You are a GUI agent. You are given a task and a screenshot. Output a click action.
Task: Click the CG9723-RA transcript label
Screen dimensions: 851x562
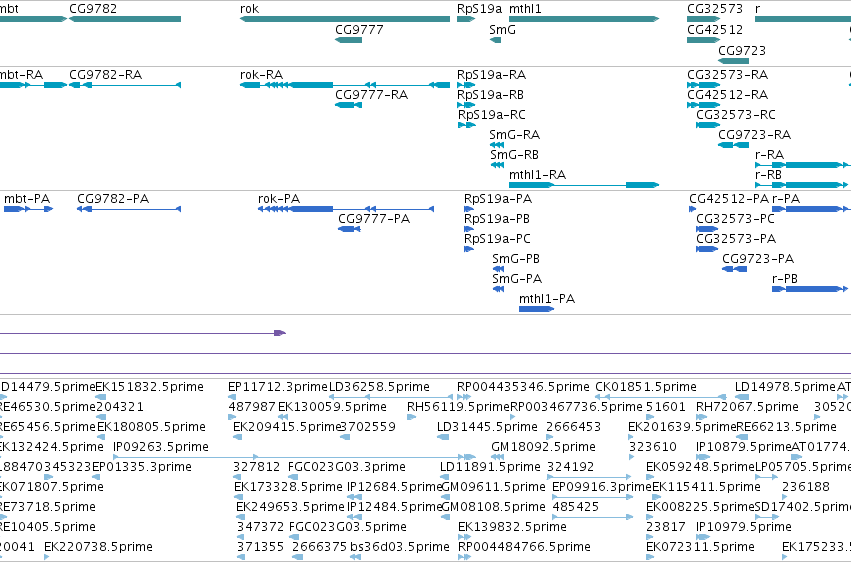coord(754,135)
